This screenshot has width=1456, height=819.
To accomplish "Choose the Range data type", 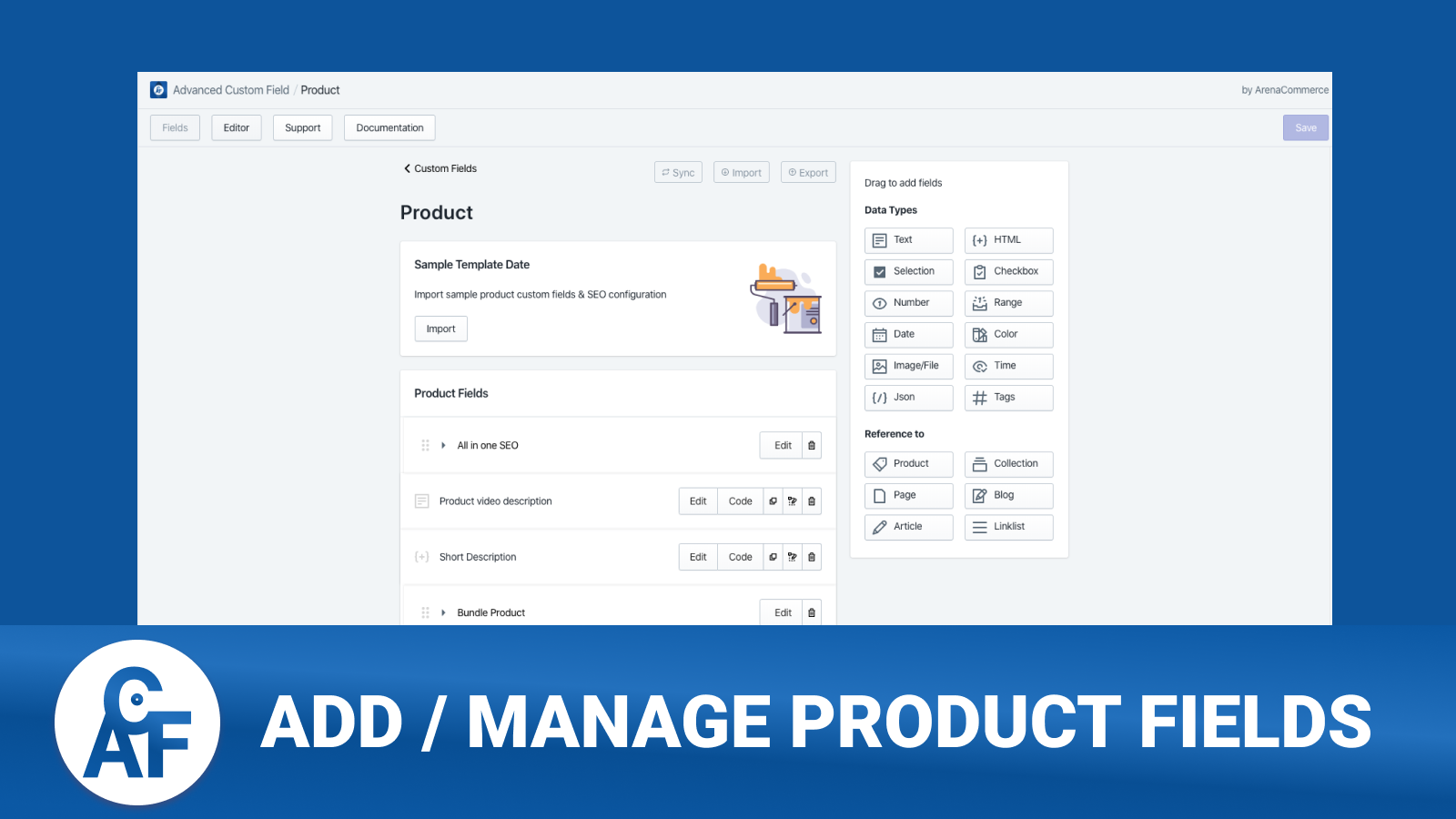I will tap(1008, 303).
